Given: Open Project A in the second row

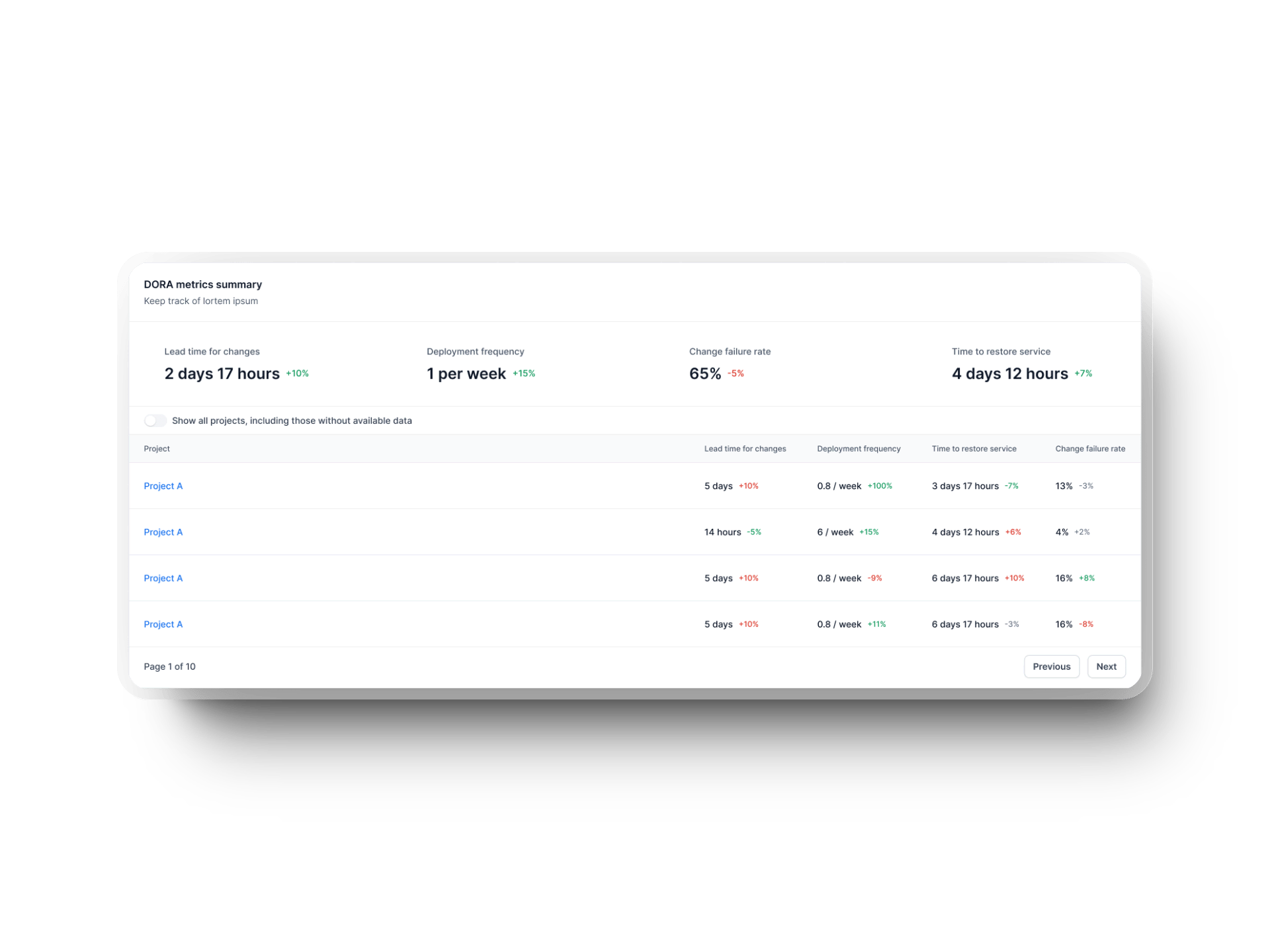Looking at the screenshot, I should (163, 532).
